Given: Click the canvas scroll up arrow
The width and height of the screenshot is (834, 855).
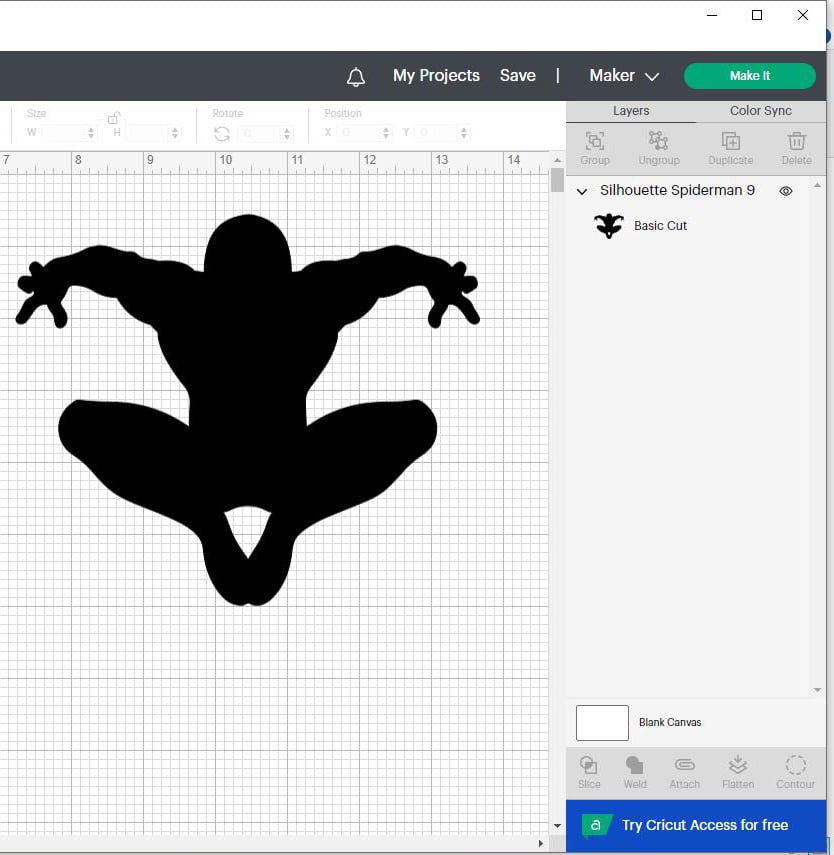Looking at the screenshot, I should 557,160.
